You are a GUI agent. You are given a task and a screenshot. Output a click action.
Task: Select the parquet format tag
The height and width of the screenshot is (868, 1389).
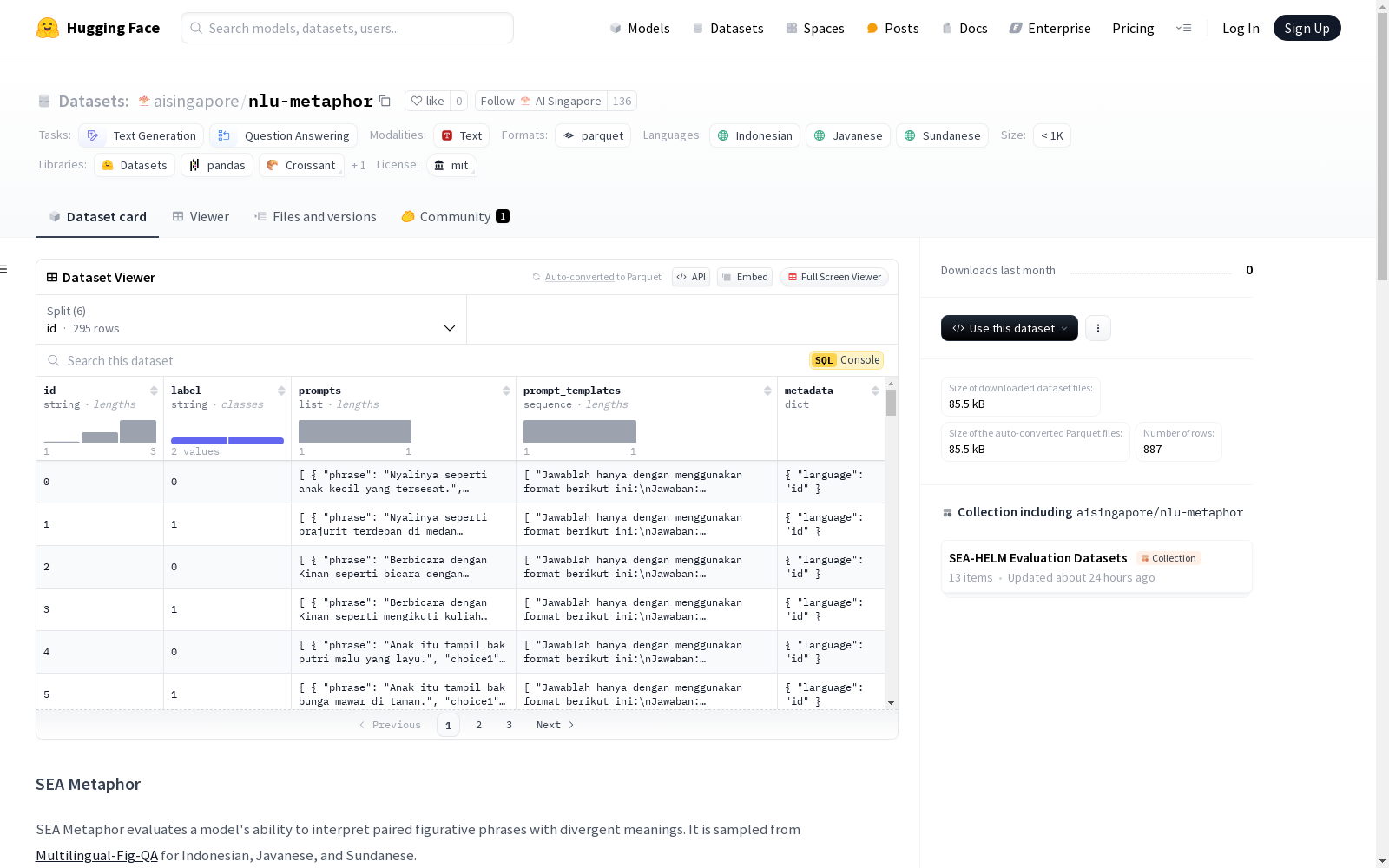(594, 135)
